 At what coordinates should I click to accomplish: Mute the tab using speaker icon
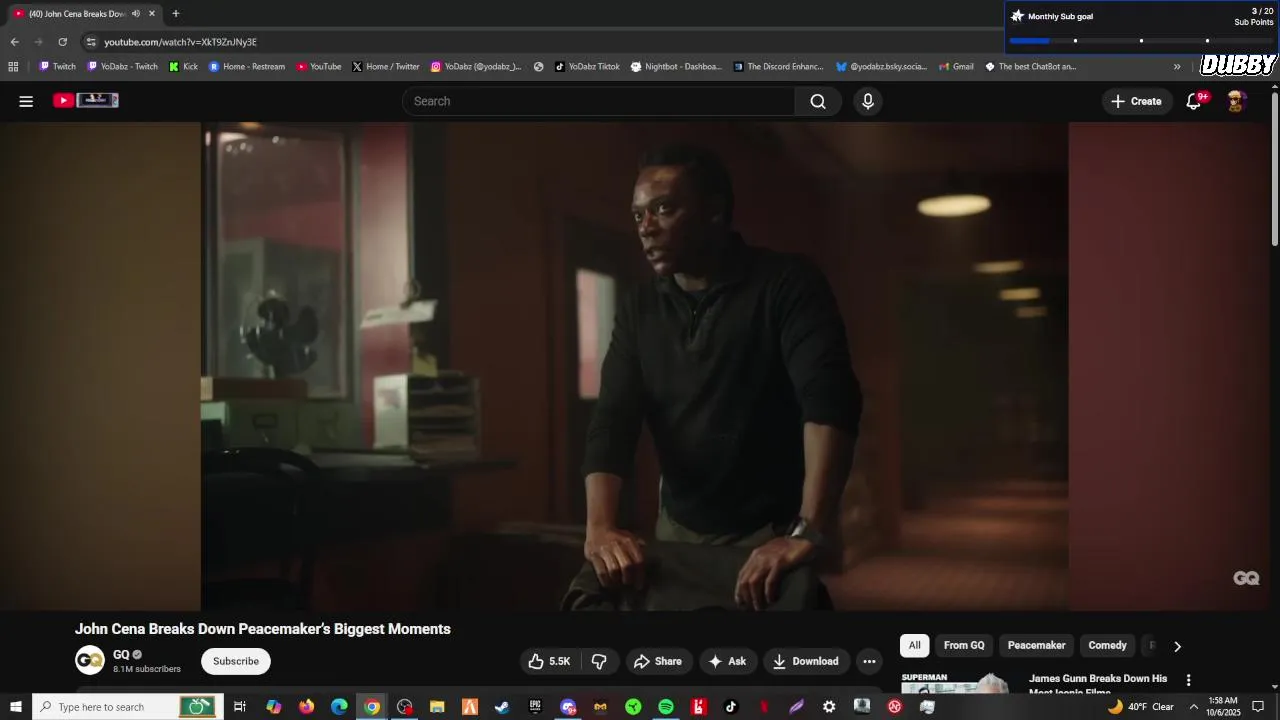click(136, 14)
